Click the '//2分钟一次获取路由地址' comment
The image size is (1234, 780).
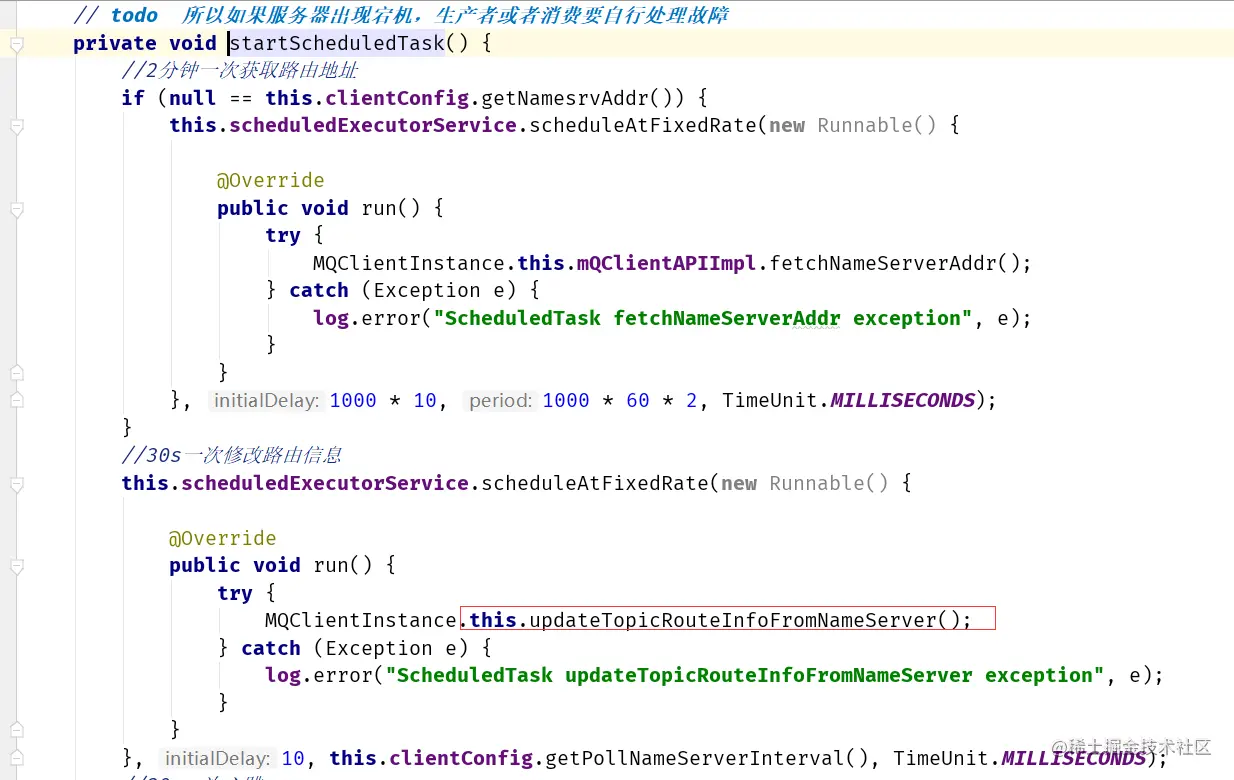point(239,71)
